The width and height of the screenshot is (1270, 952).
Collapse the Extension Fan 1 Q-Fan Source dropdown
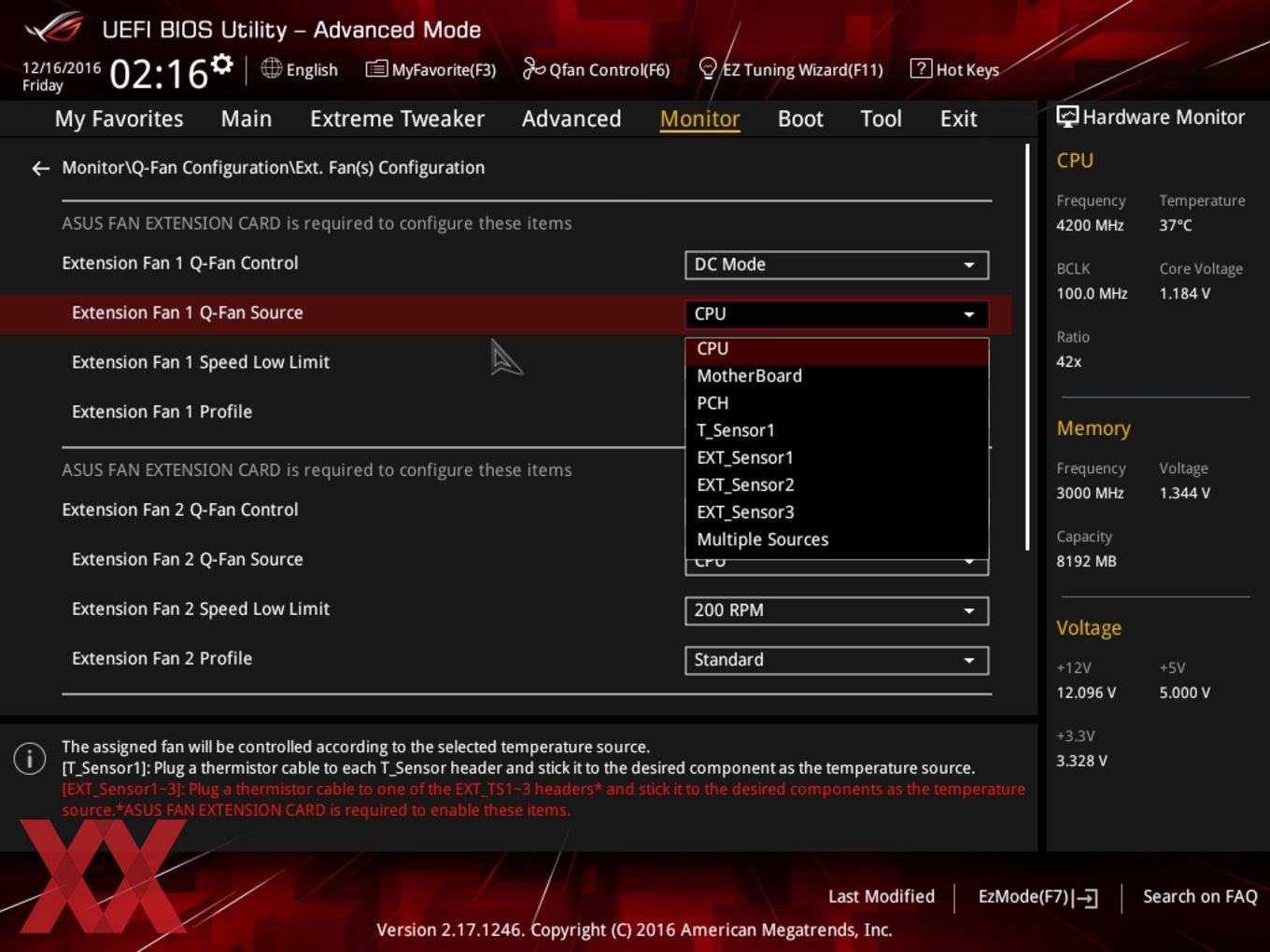(837, 315)
